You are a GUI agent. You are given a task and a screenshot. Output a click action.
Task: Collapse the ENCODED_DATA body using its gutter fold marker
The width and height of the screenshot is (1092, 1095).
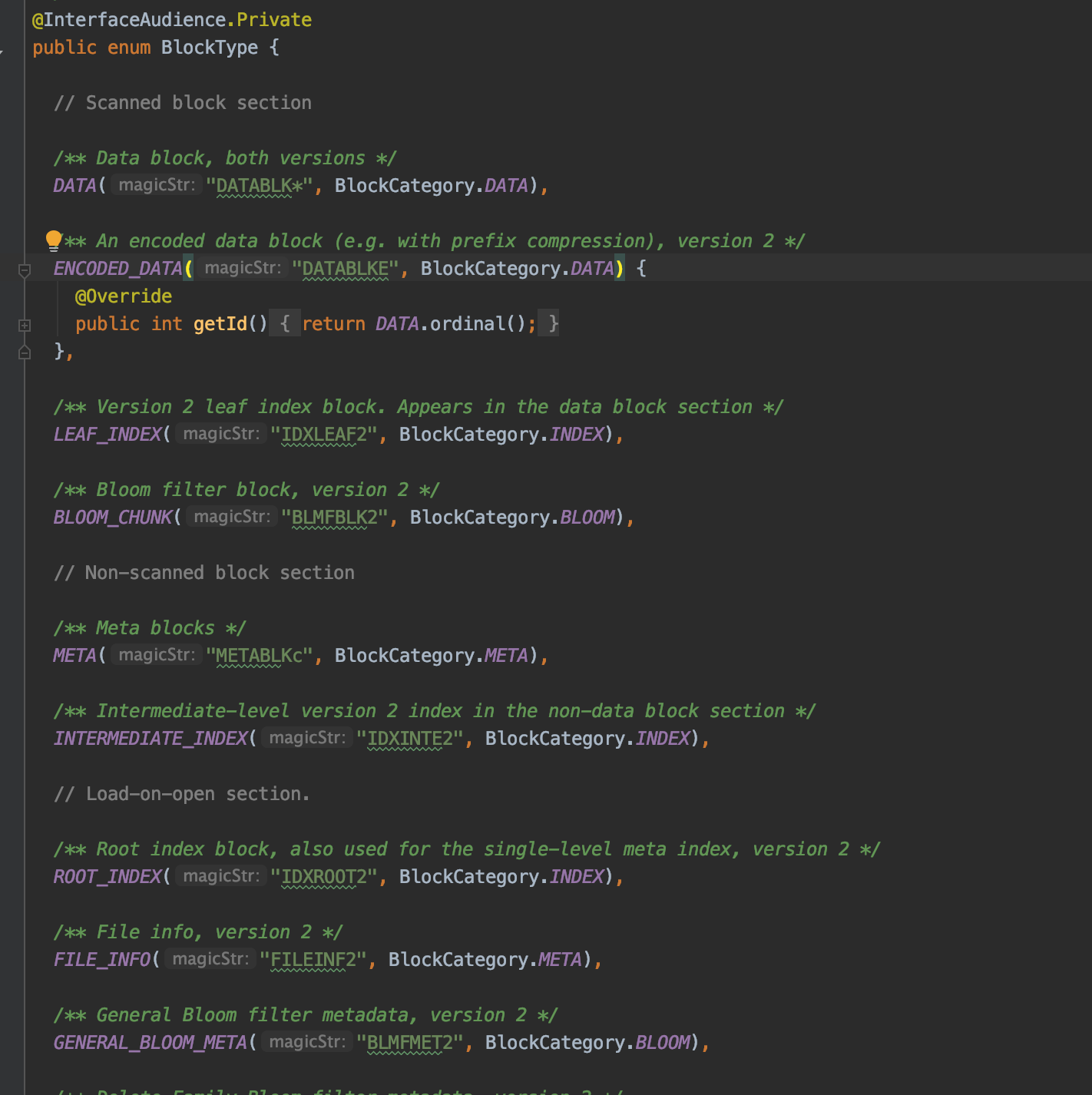(25, 270)
